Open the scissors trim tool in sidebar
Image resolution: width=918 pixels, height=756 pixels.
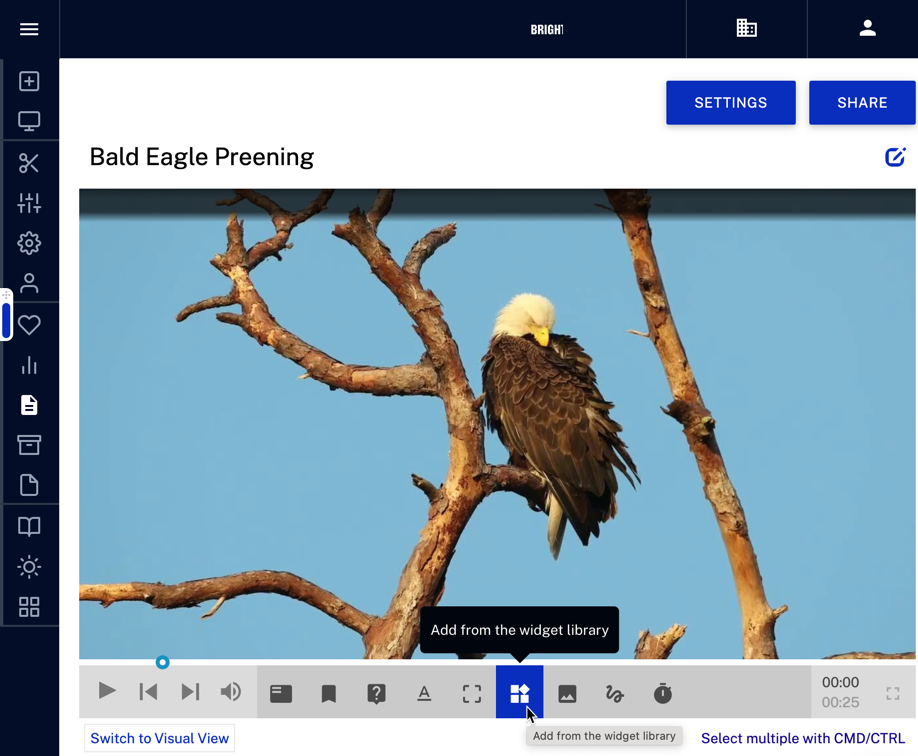pos(29,163)
